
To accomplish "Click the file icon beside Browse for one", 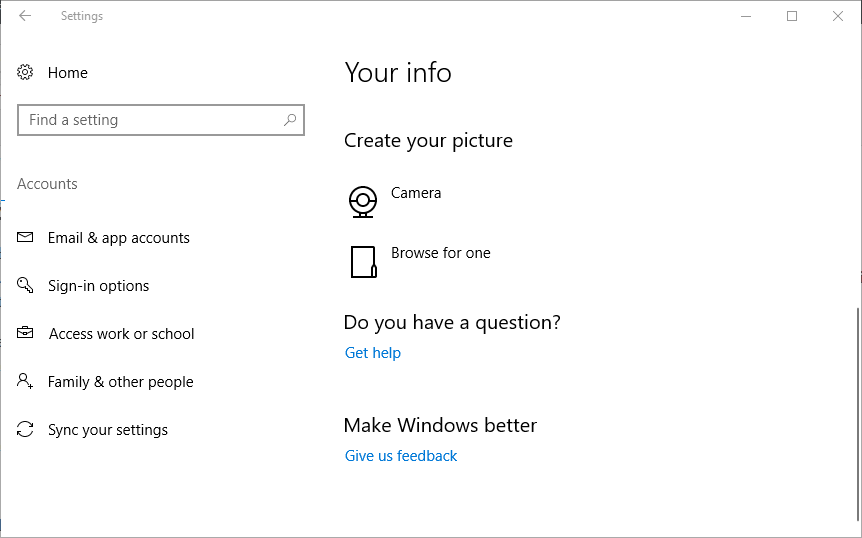I will [363, 262].
